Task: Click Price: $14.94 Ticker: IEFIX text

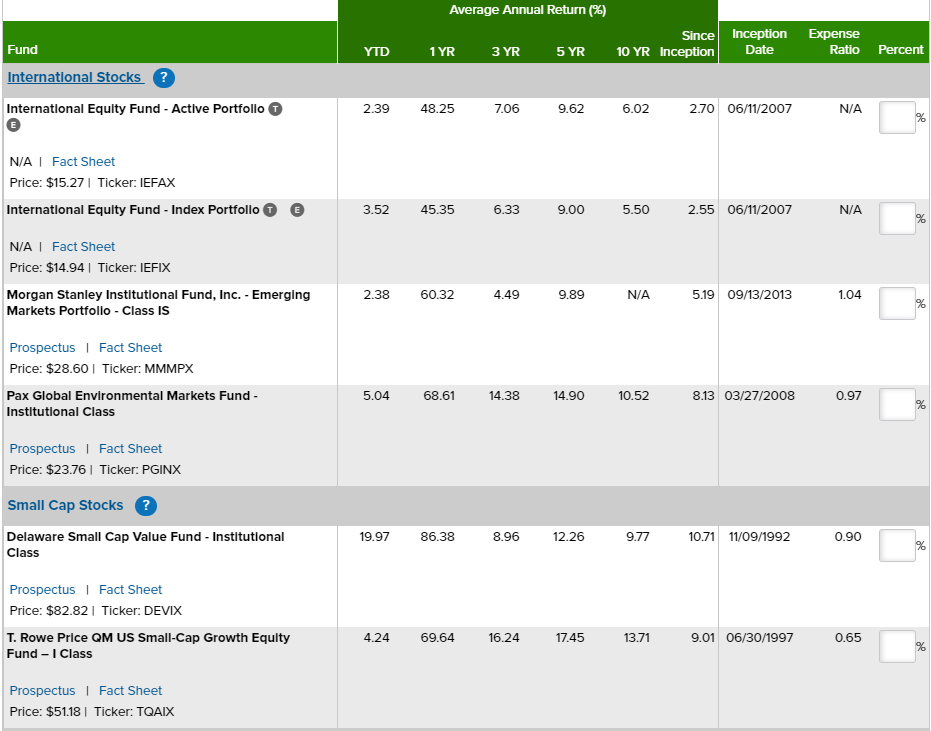Action: click(x=90, y=268)
